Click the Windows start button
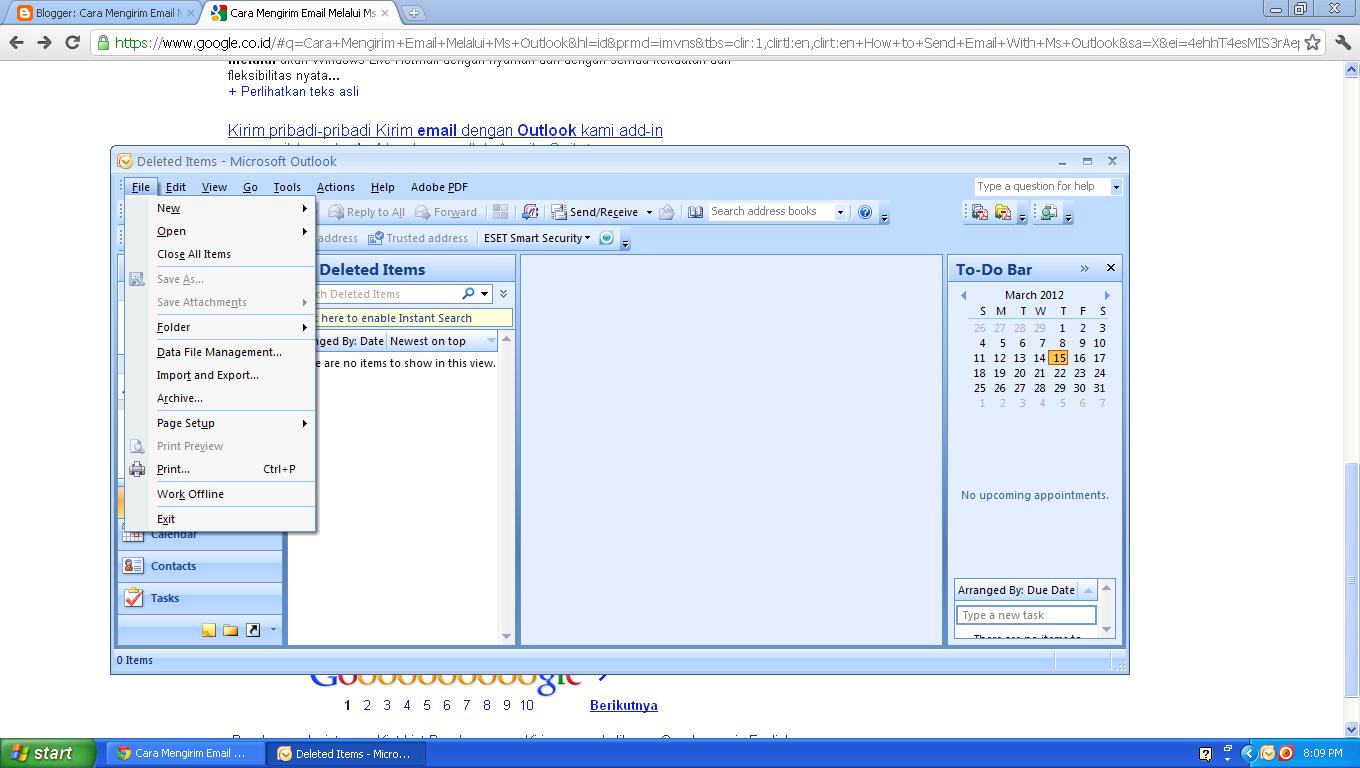Screen dimensions: 1360x768 click(48, 753)
